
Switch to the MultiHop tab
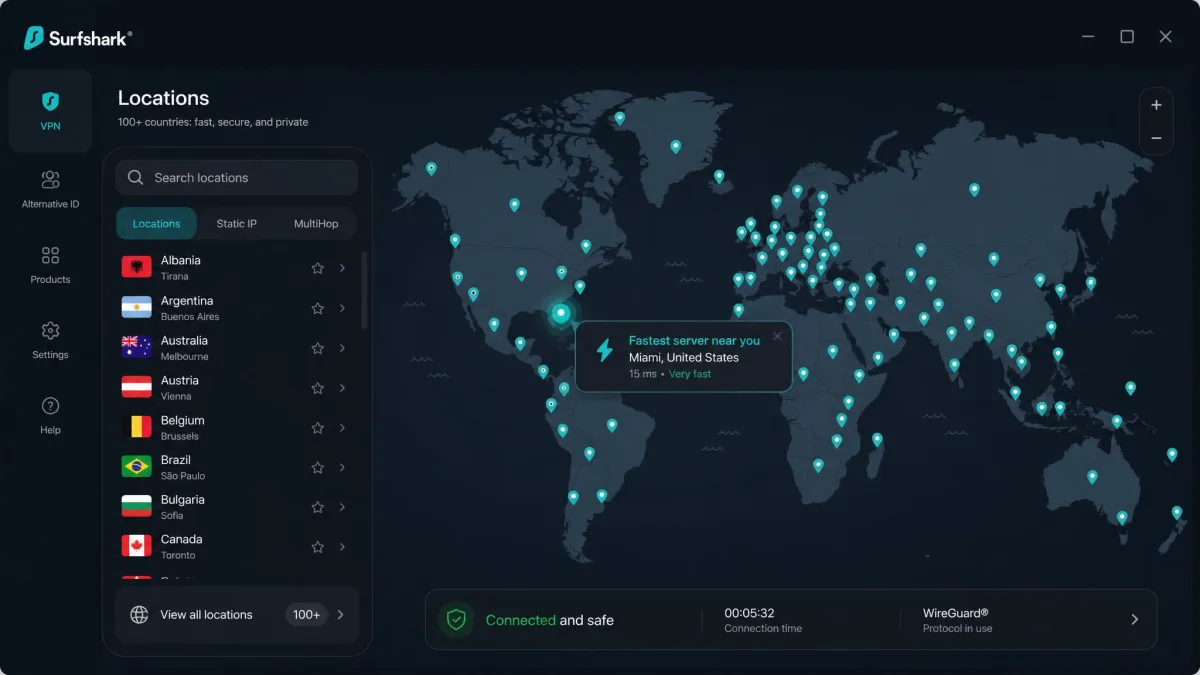(316, 224)
